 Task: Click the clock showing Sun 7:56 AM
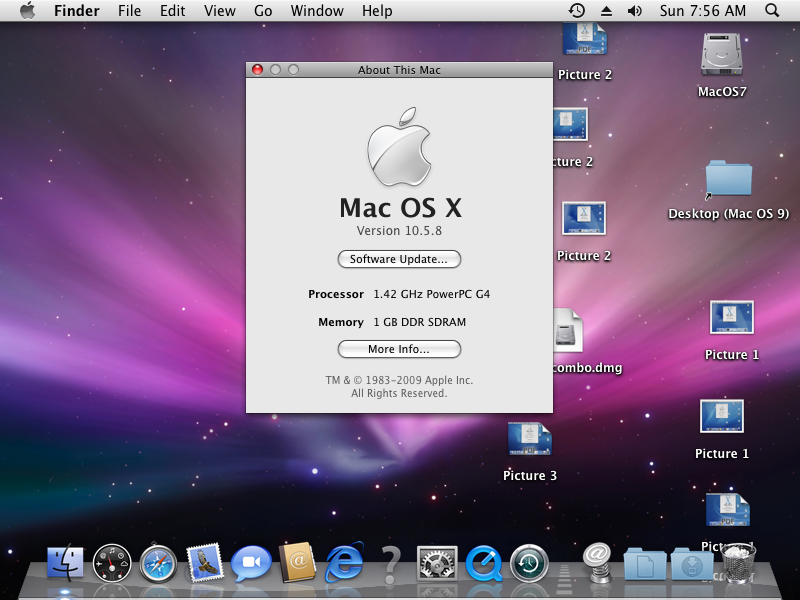702,11
